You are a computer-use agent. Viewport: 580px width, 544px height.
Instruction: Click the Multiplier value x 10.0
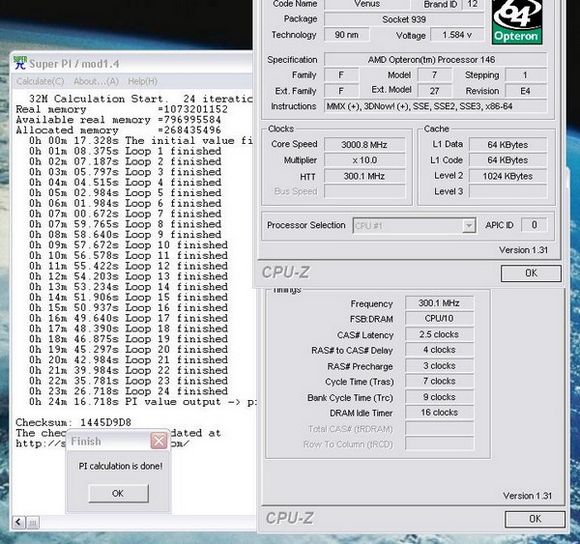[x=364, y=160]
